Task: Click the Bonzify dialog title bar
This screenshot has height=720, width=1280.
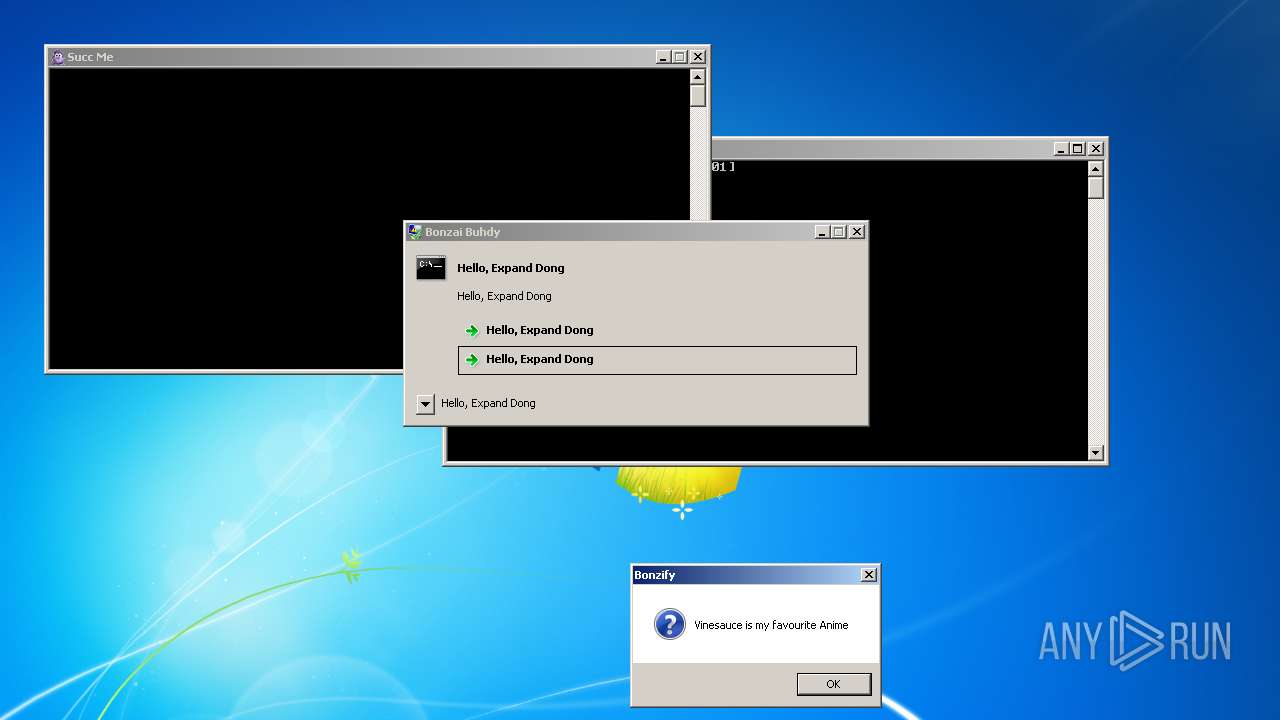Action: click(x=755, y=575)
